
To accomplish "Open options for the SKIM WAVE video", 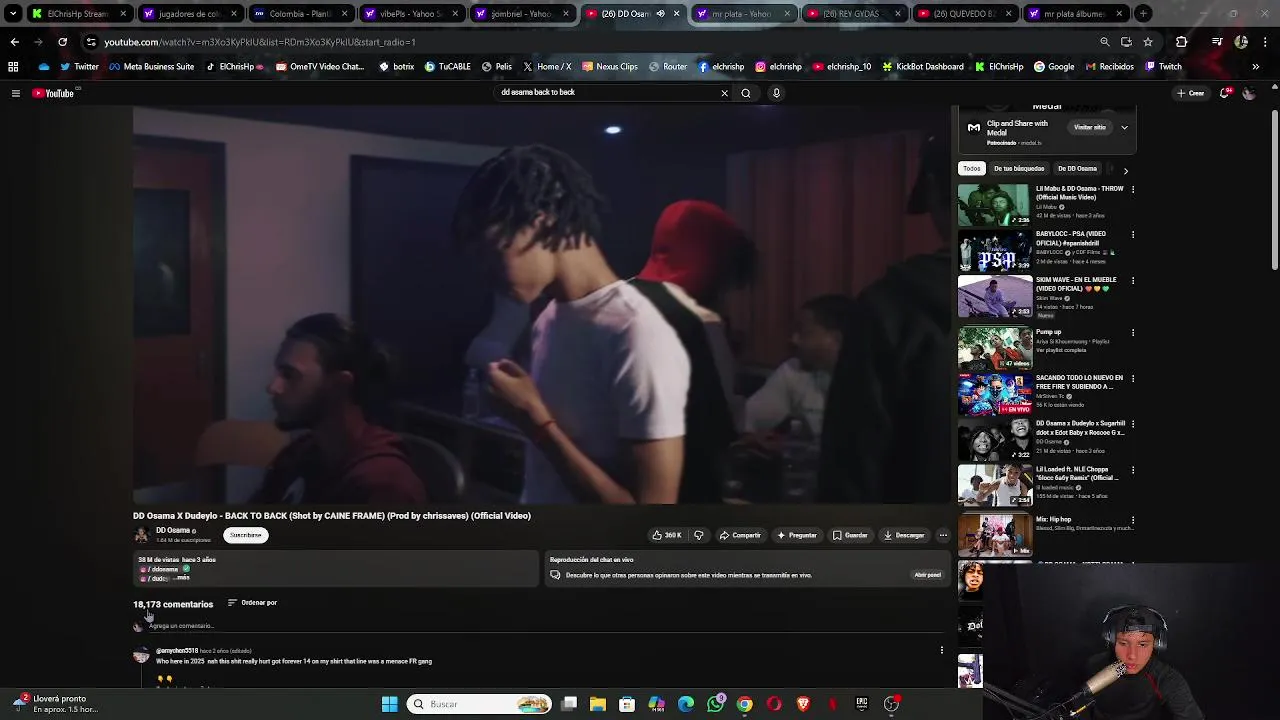I will click(x=1133, y=281).
